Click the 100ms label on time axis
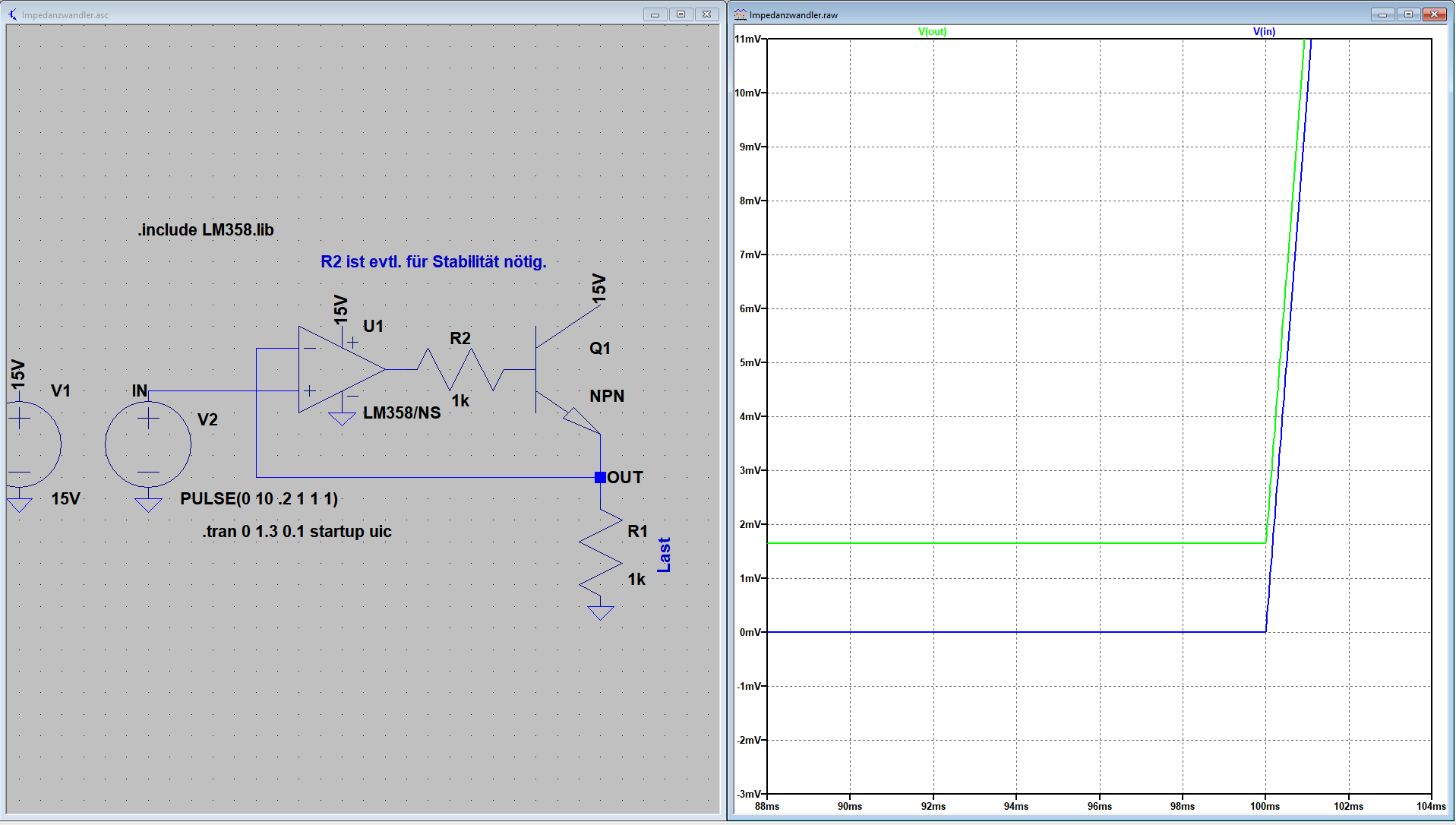1456x825 pixels. pos(1265,807)
